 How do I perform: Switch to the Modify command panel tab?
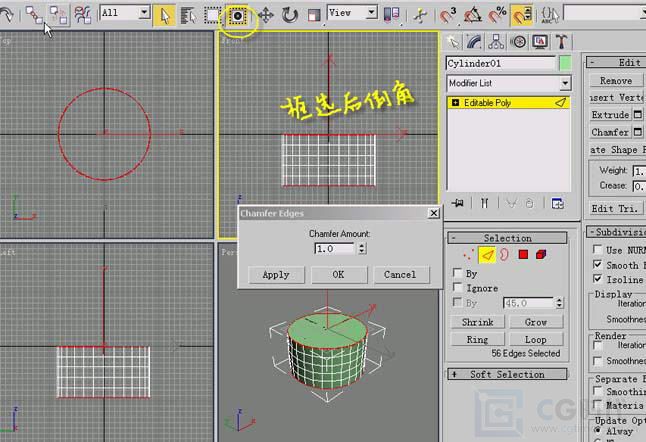475,42
